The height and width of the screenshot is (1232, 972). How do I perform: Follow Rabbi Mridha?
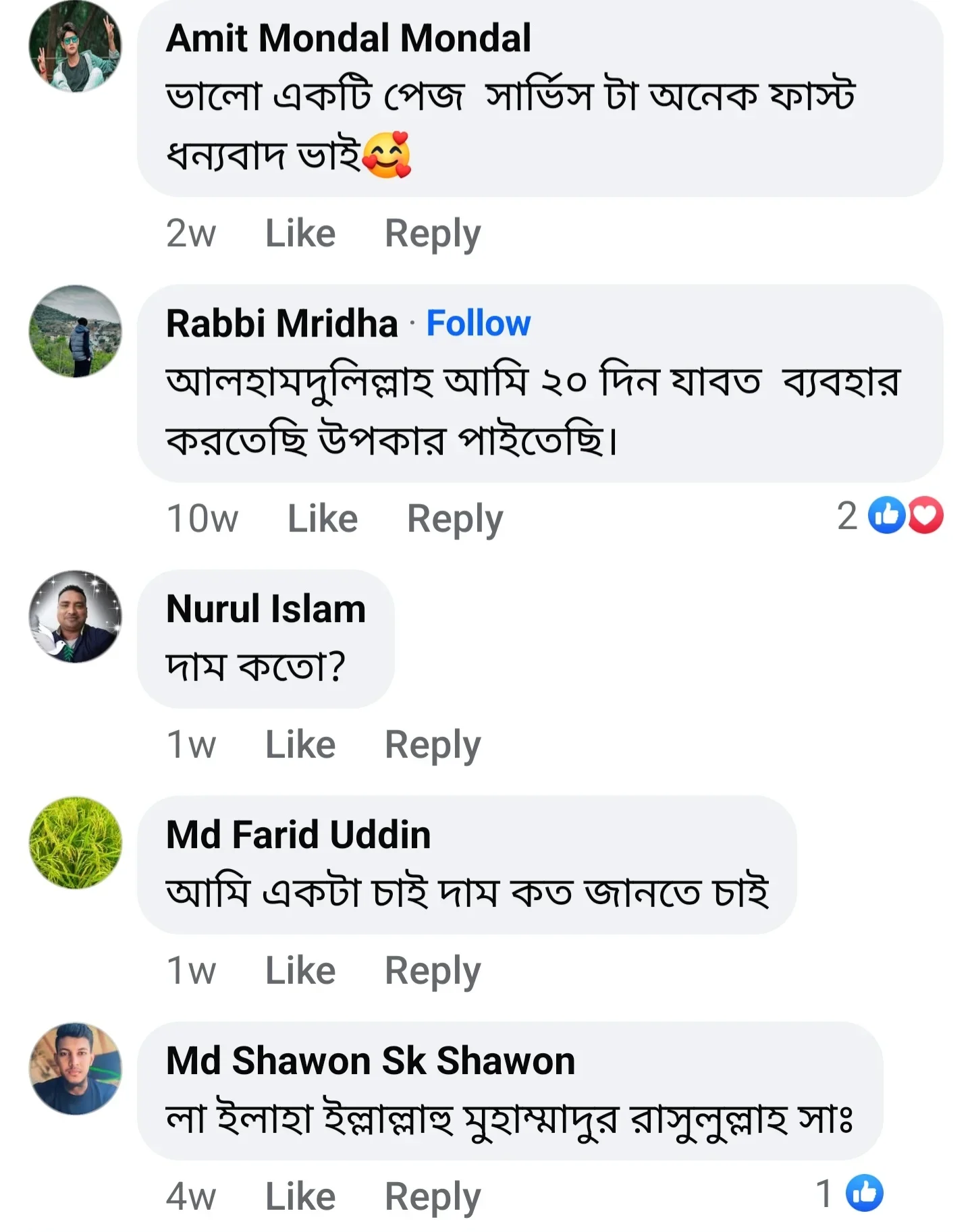pyautogui.click(x=479, y=324)
